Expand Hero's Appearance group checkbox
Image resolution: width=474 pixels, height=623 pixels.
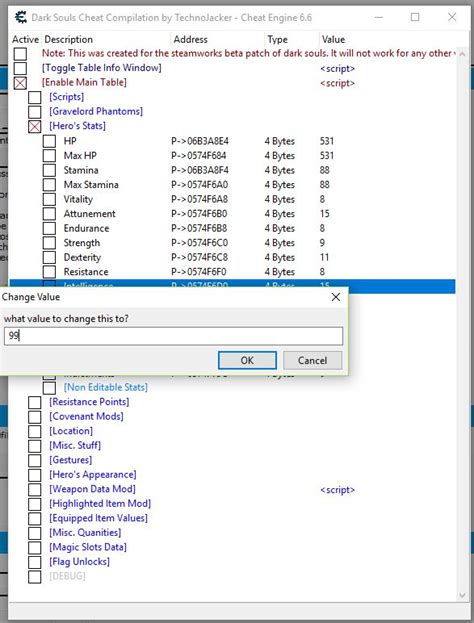click(35, 475)
